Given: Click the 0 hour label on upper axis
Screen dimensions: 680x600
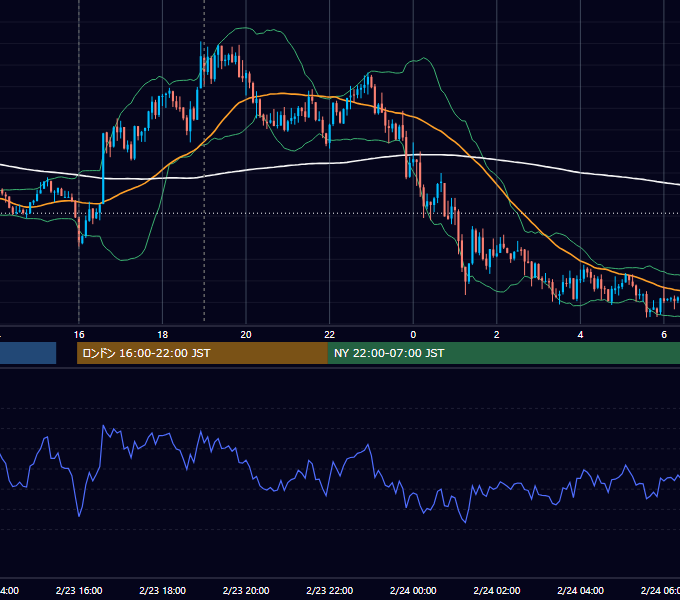Looking at the screenshot, I should (413, 335).
